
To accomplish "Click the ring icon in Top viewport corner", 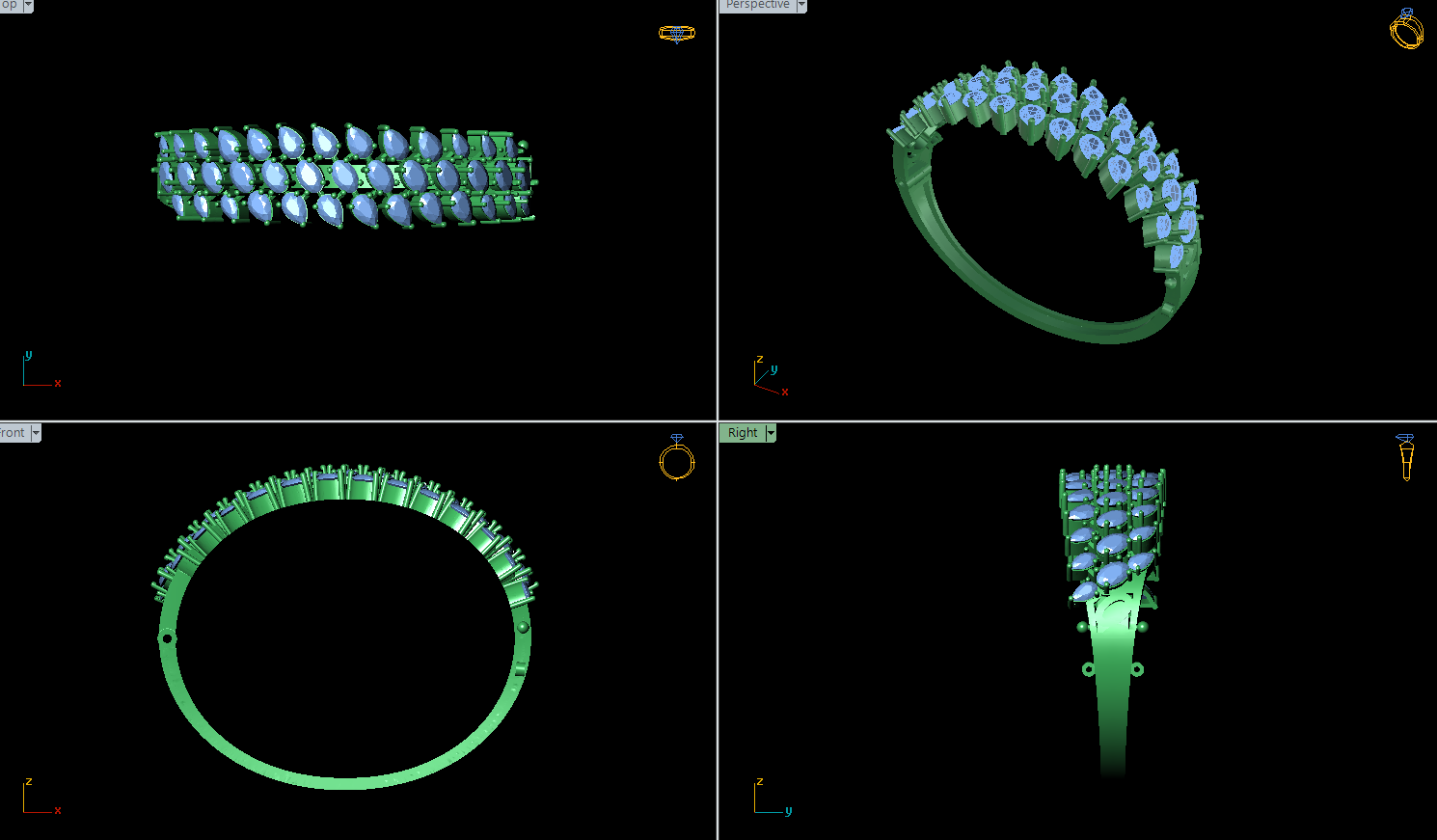I will (x=676, y=33).
